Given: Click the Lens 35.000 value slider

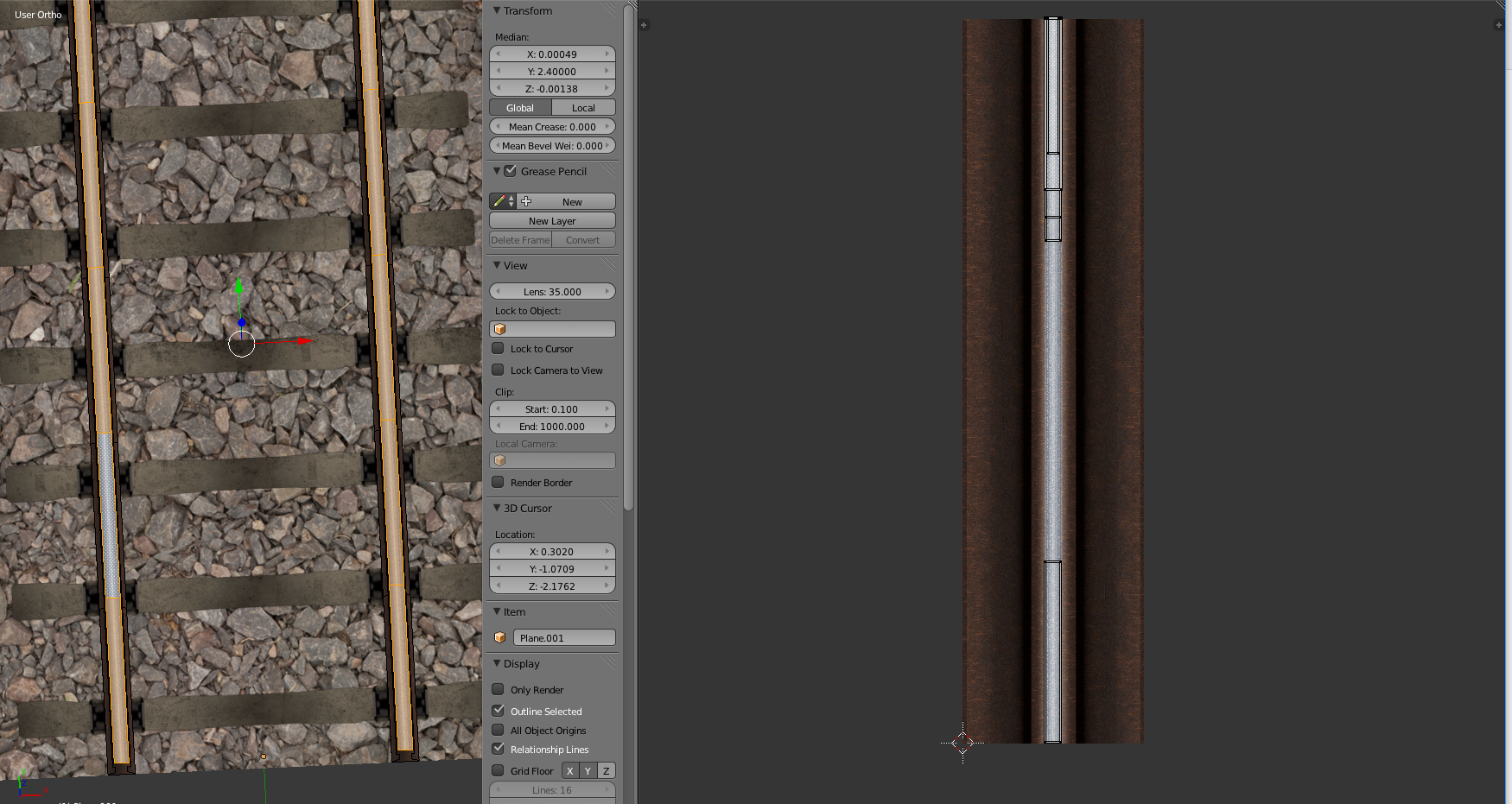Looking at the screenshot, I should pyautogui.click(x=552, y=292).
